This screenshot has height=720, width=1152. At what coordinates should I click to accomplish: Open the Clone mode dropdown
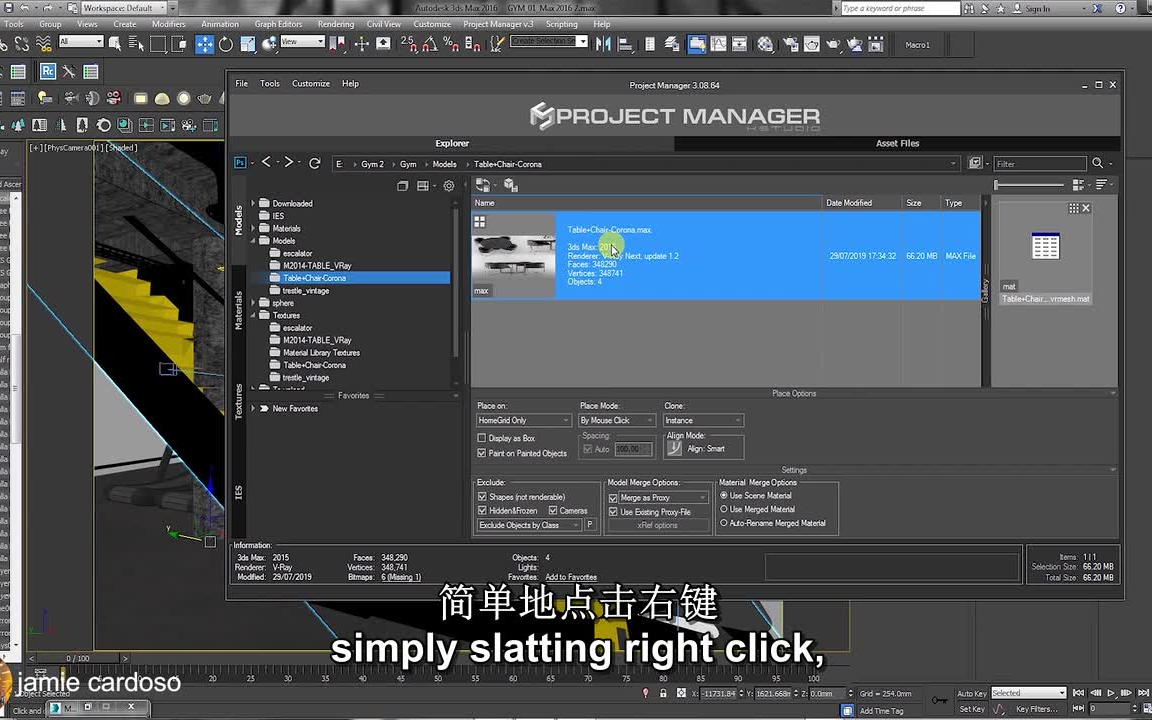click(x=702, y=420)
